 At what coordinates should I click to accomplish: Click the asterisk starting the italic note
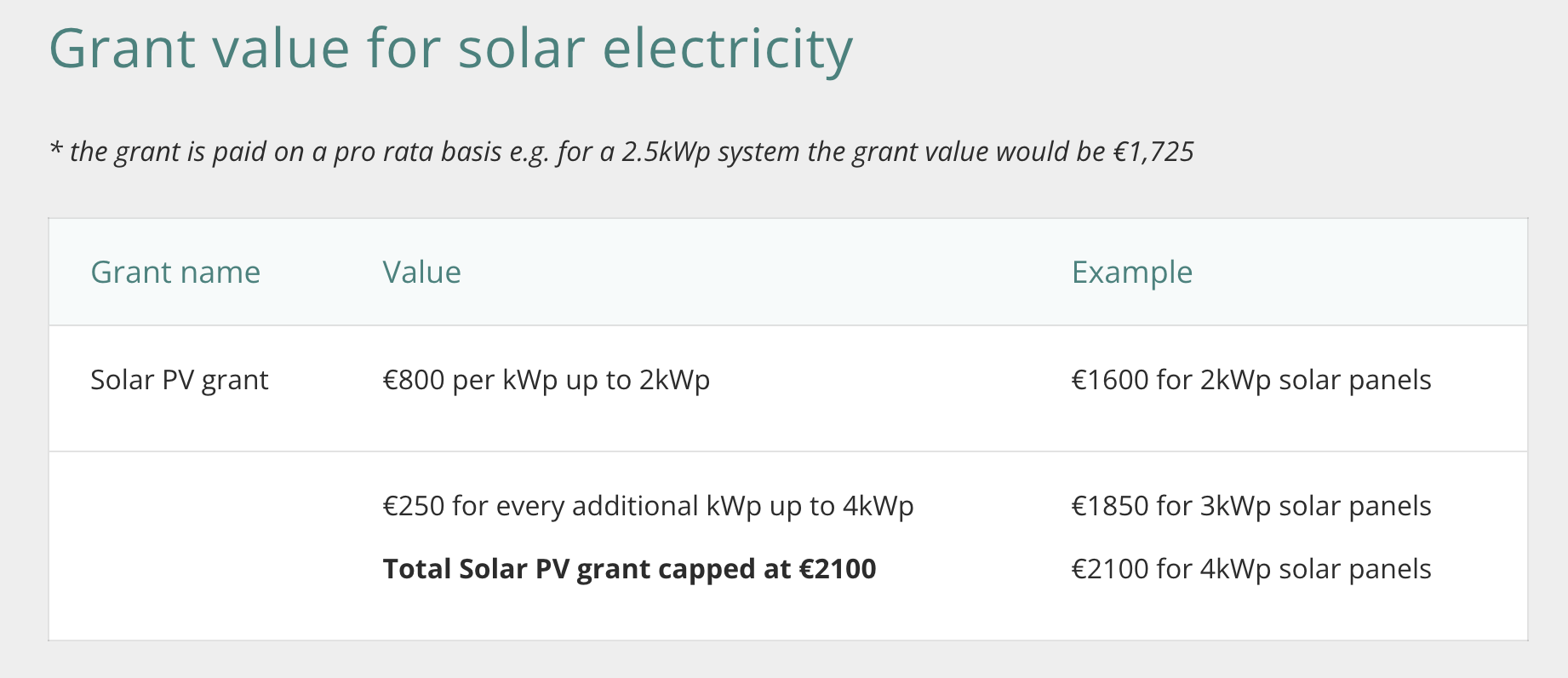click(x=56, y=150)
